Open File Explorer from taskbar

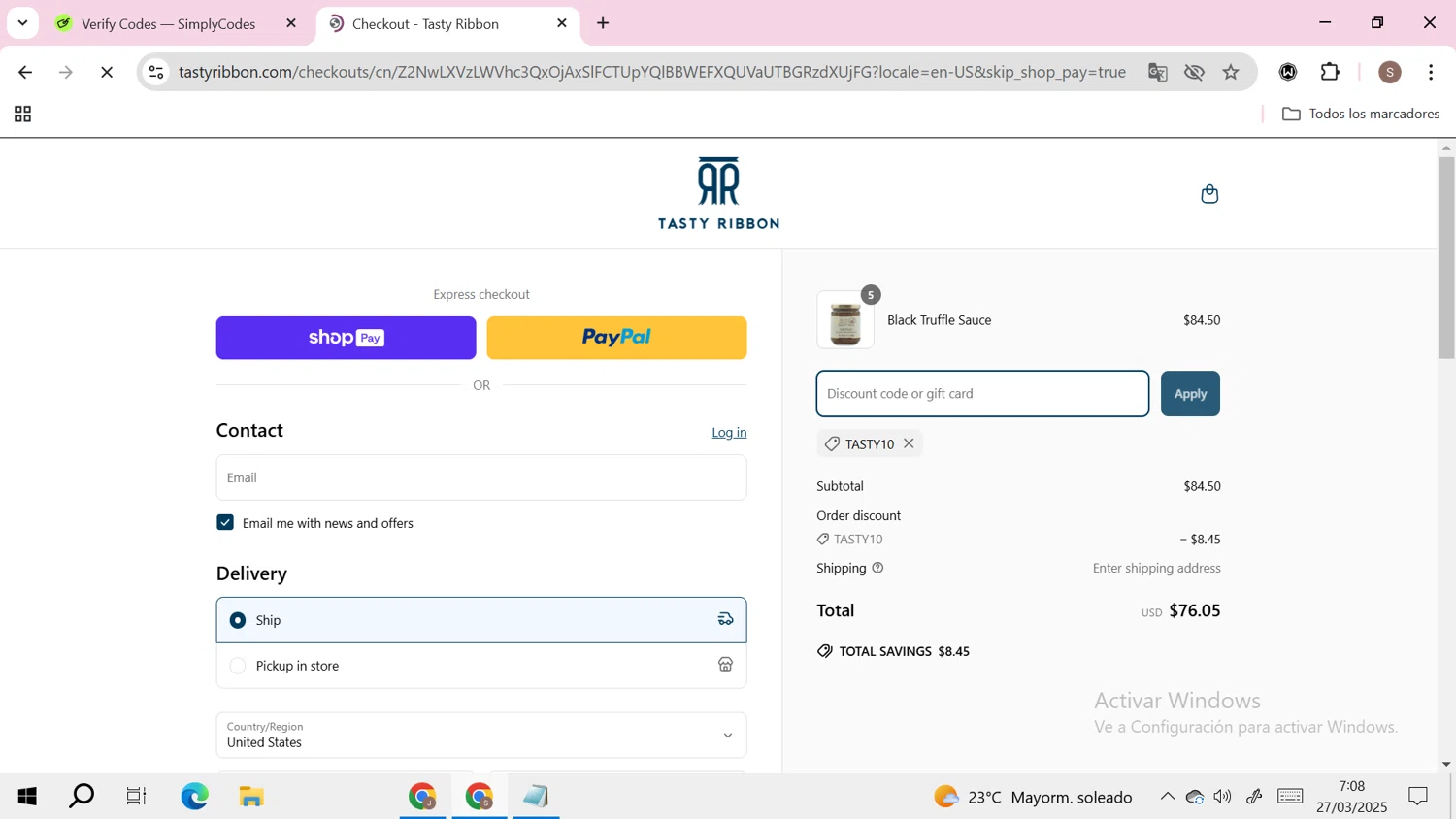(251, 797)
